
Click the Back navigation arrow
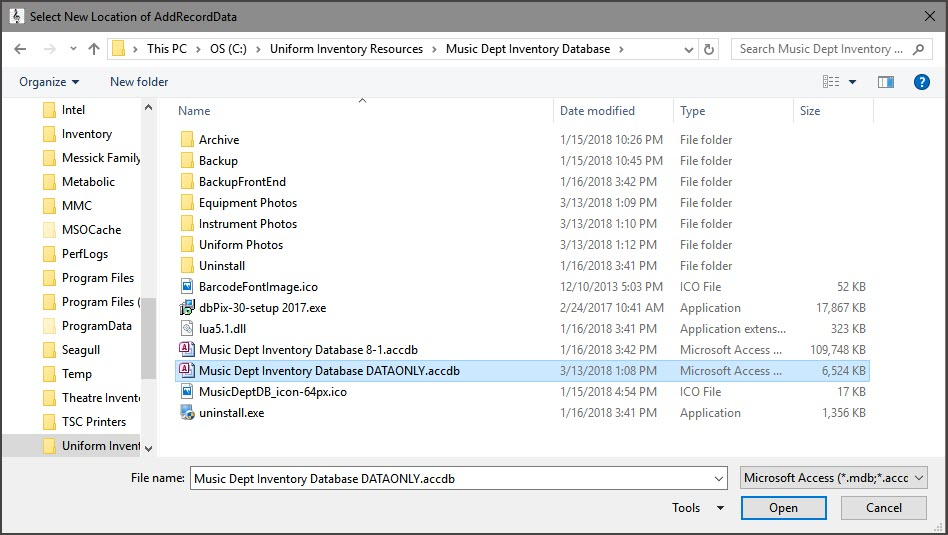point(20,49)
